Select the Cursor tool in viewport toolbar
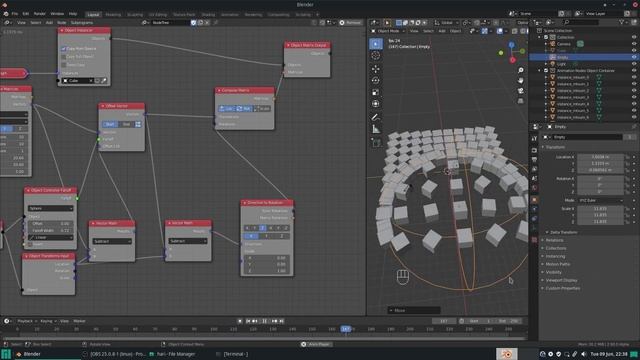Screen dimensions: 640x360 click(376, 56)
